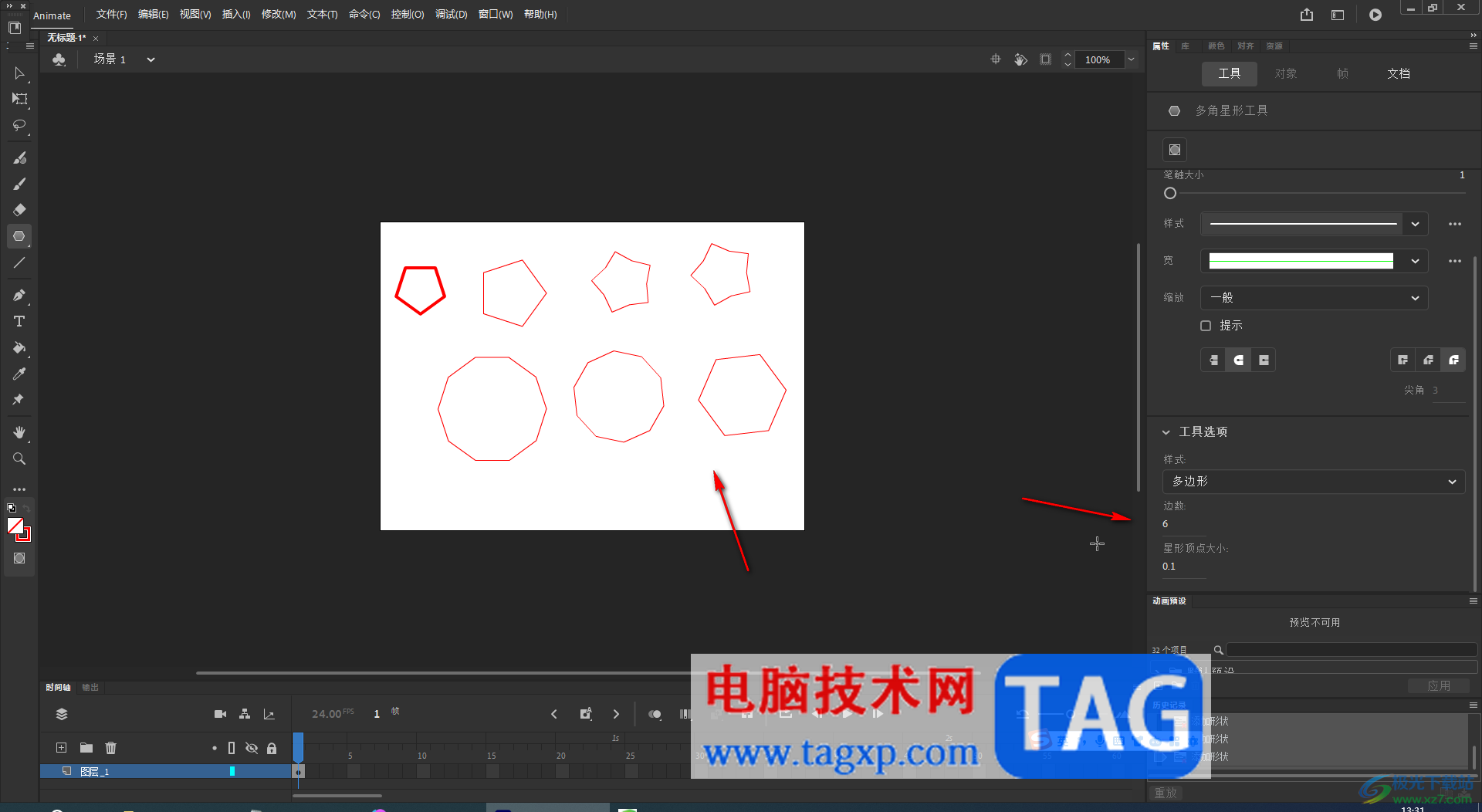This screenshot has height=812, width=1482.
Task: Select the Hand tool
Action: [19, 432]
